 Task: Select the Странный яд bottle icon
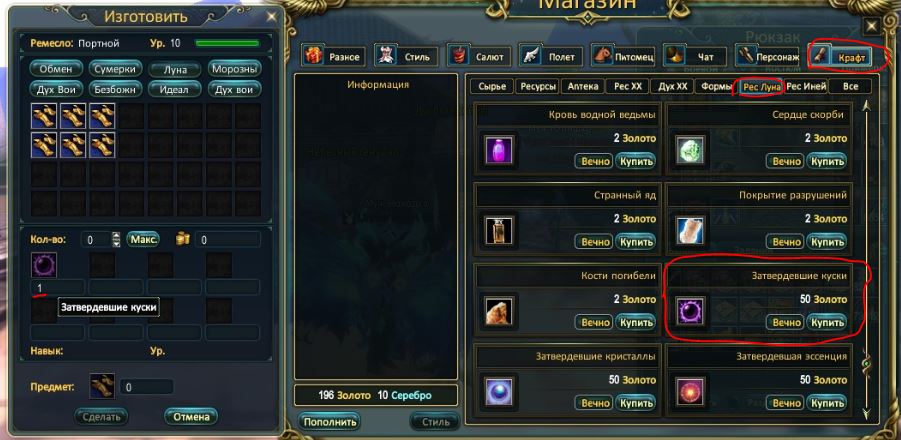tap(498, 231)
